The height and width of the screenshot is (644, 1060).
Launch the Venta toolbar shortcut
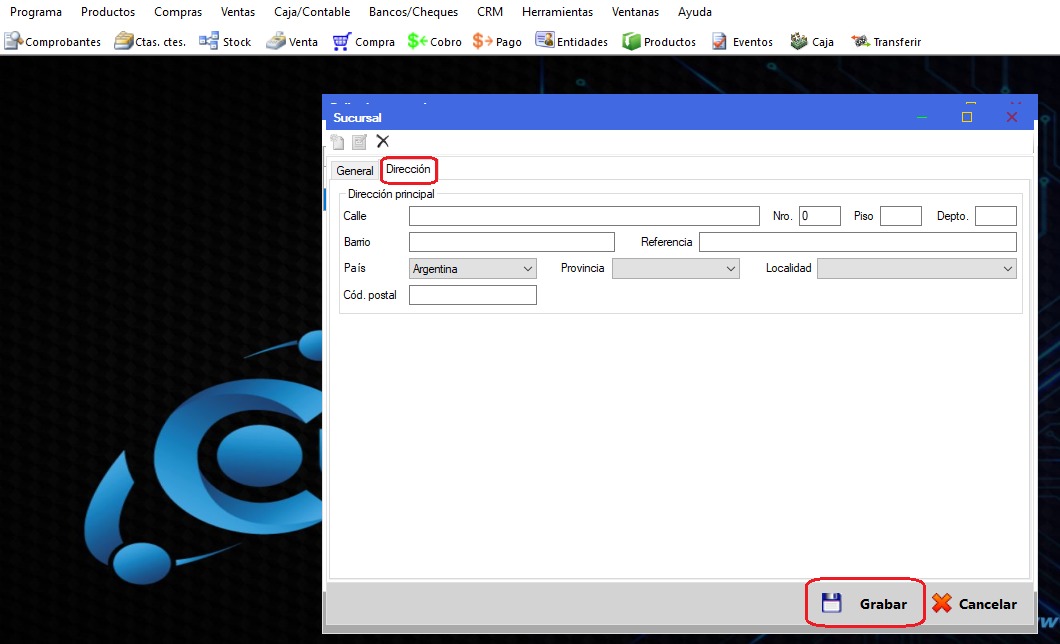click(292, 42)
